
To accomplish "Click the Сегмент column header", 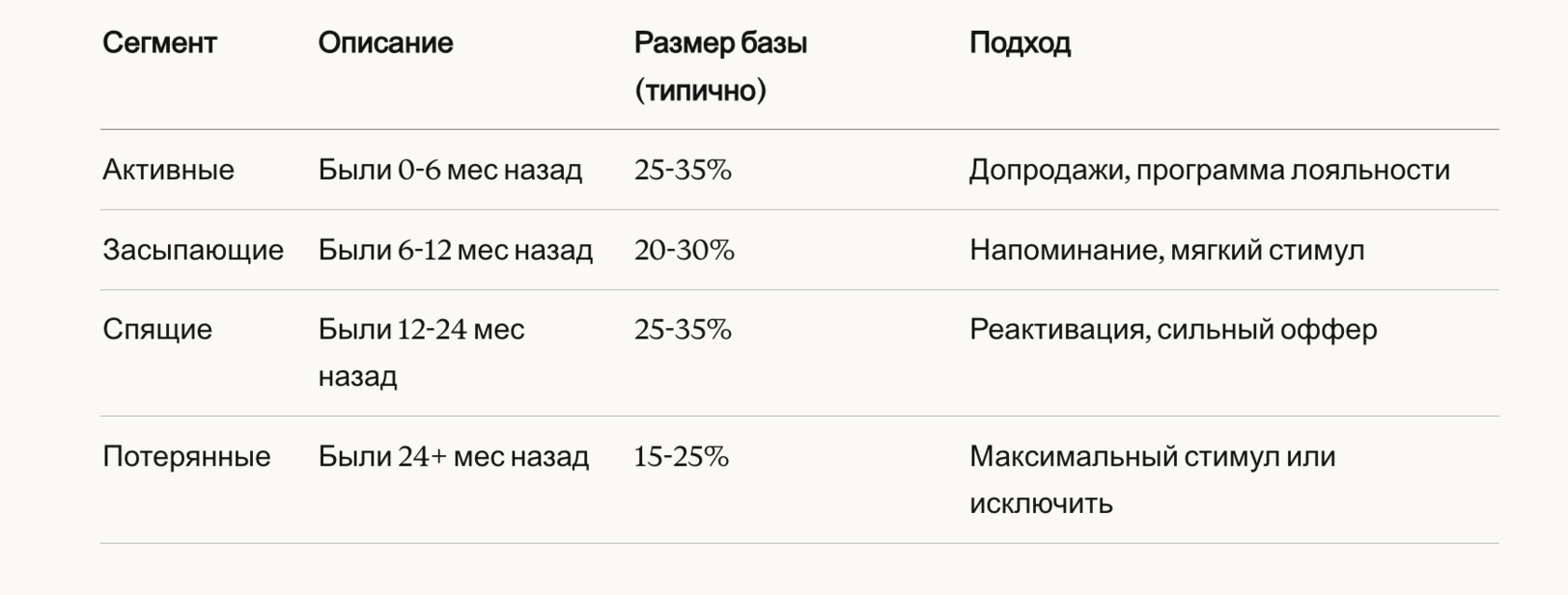I will 160,43.
